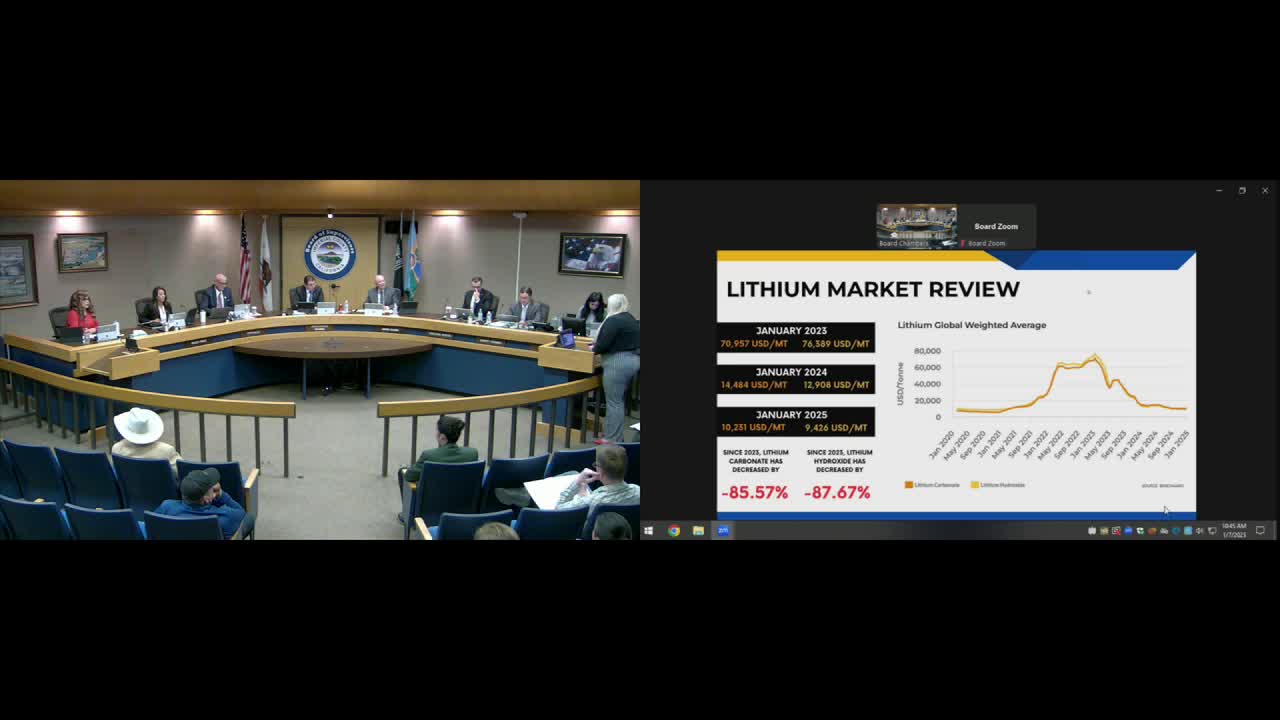Click the Board Chambers video thumbnail
This screenshot has height=720, width=1280.
[918, 222]
